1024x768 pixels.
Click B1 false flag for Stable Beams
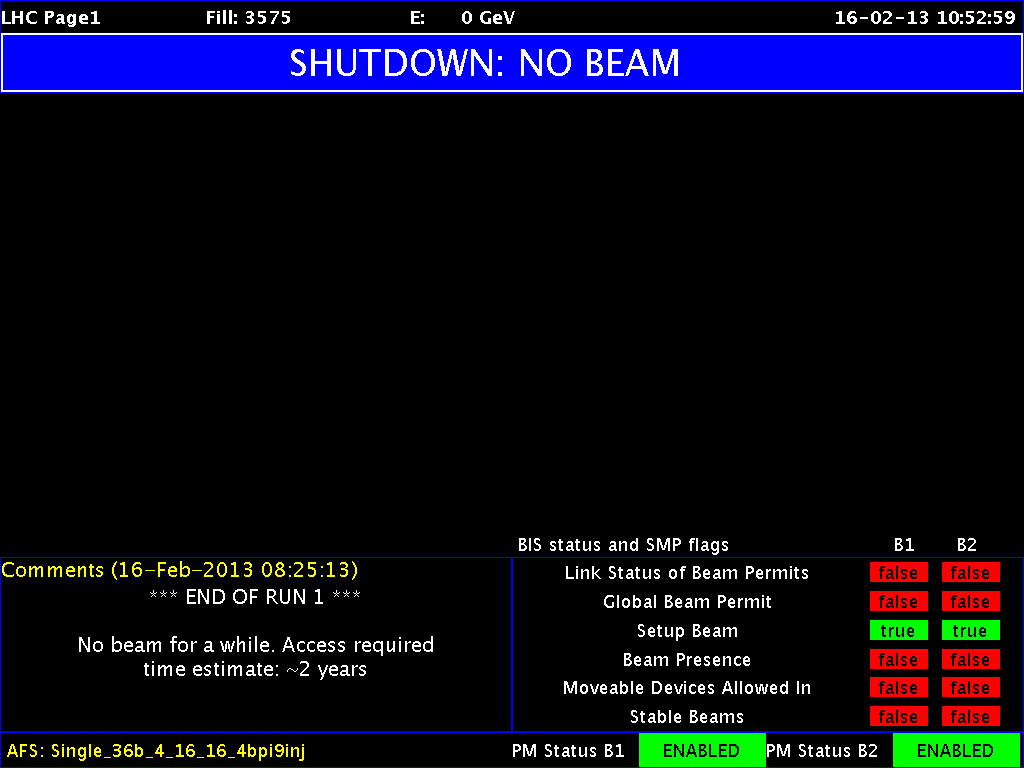[899, 716]
